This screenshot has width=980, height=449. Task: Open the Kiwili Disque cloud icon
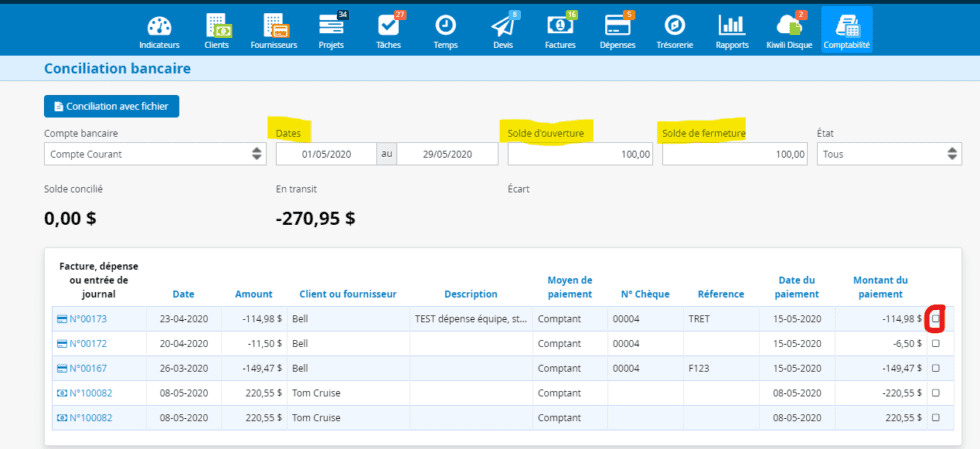tap(787, 30)
